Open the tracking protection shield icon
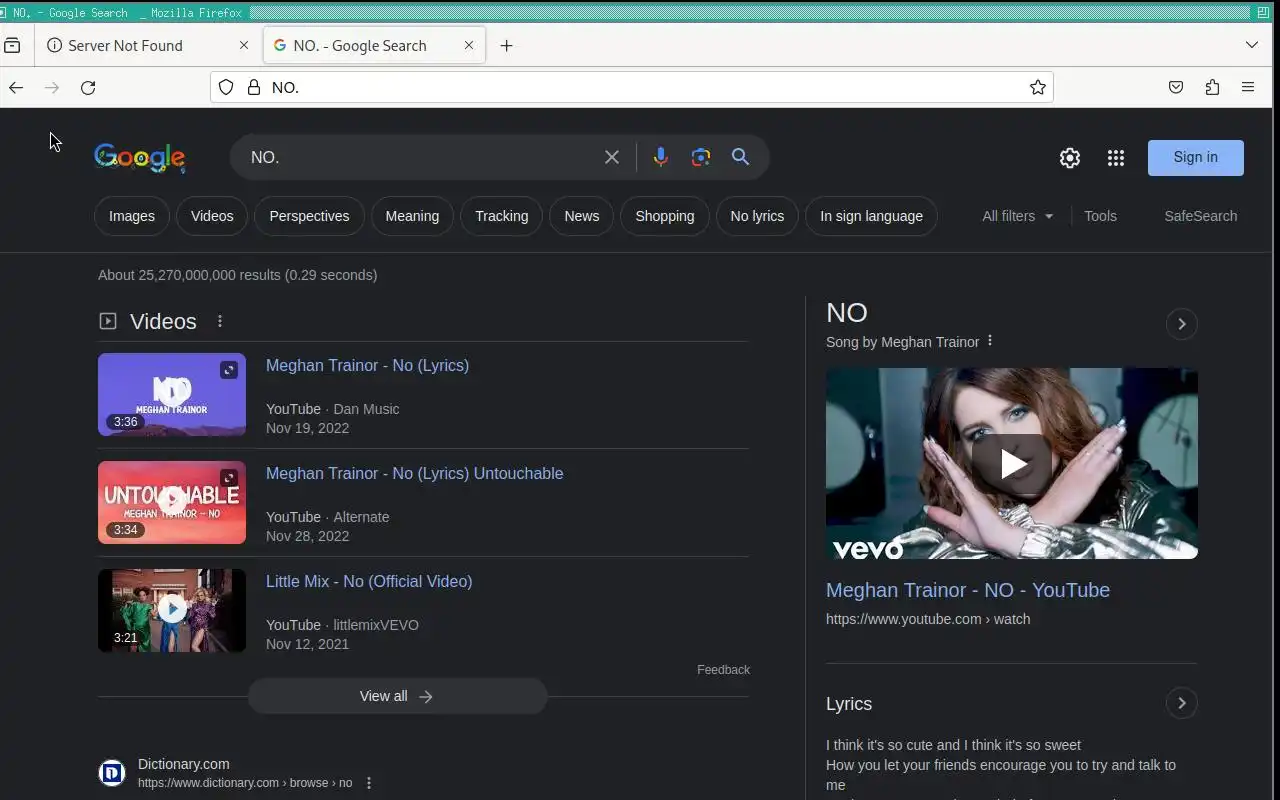This screenshot has width=1280, height=800. (x=226, y=88)
